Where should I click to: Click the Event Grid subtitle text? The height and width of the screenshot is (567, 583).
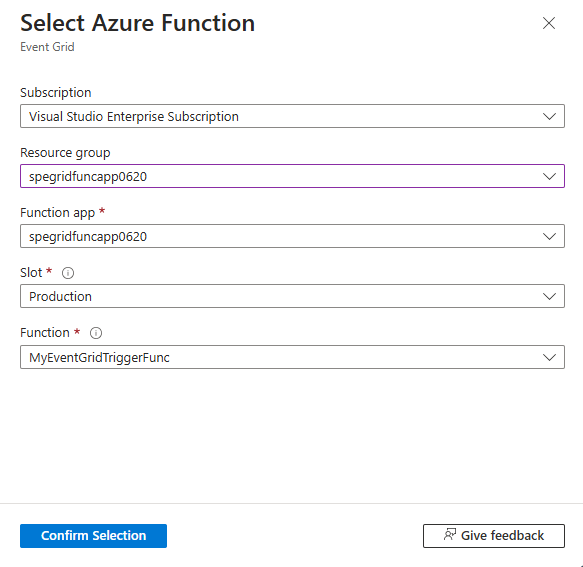pyautogui.click(x=47, y=47)
